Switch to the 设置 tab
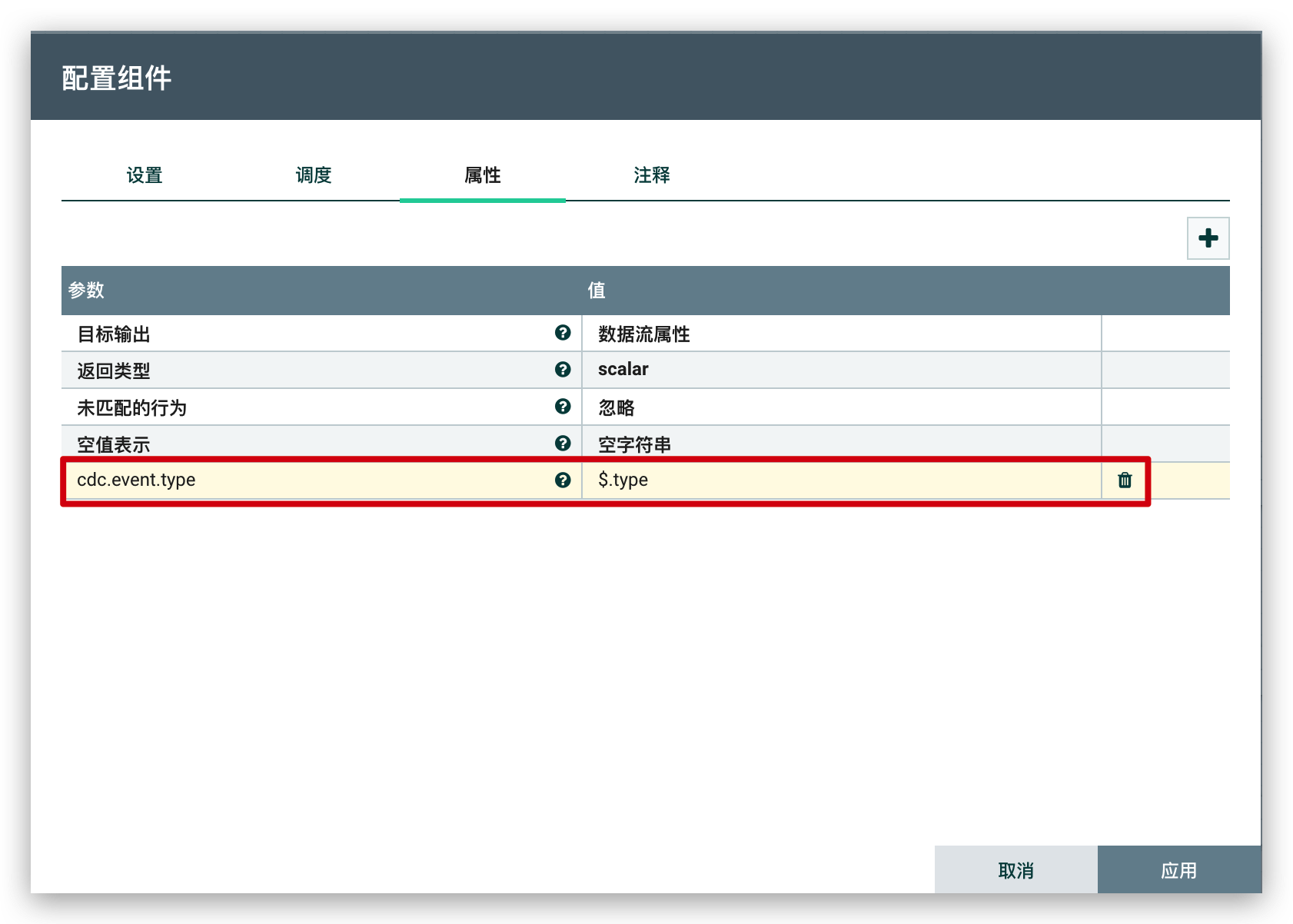 [145, 175]
